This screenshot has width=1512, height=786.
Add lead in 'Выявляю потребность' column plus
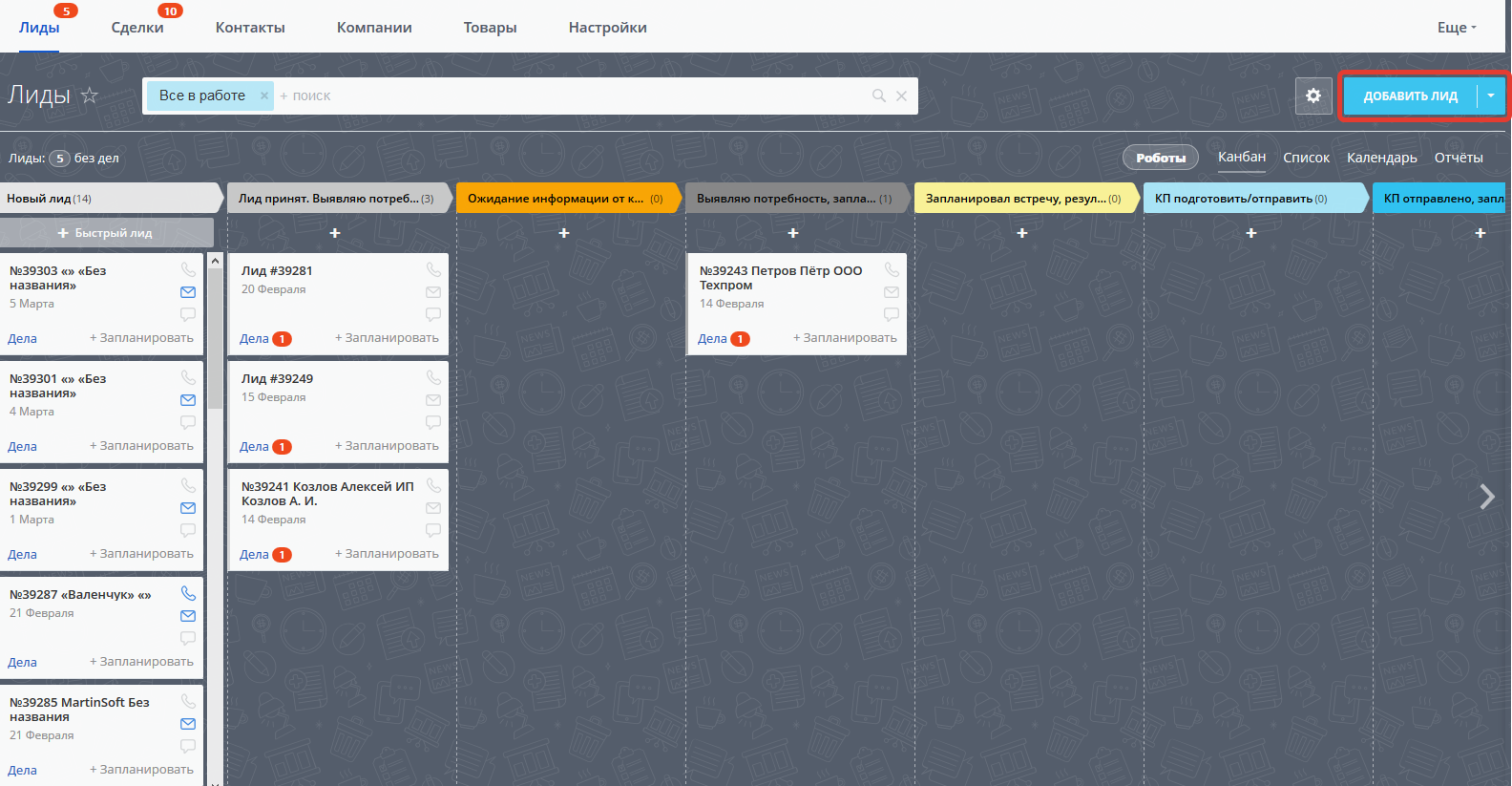coord(793,233)
